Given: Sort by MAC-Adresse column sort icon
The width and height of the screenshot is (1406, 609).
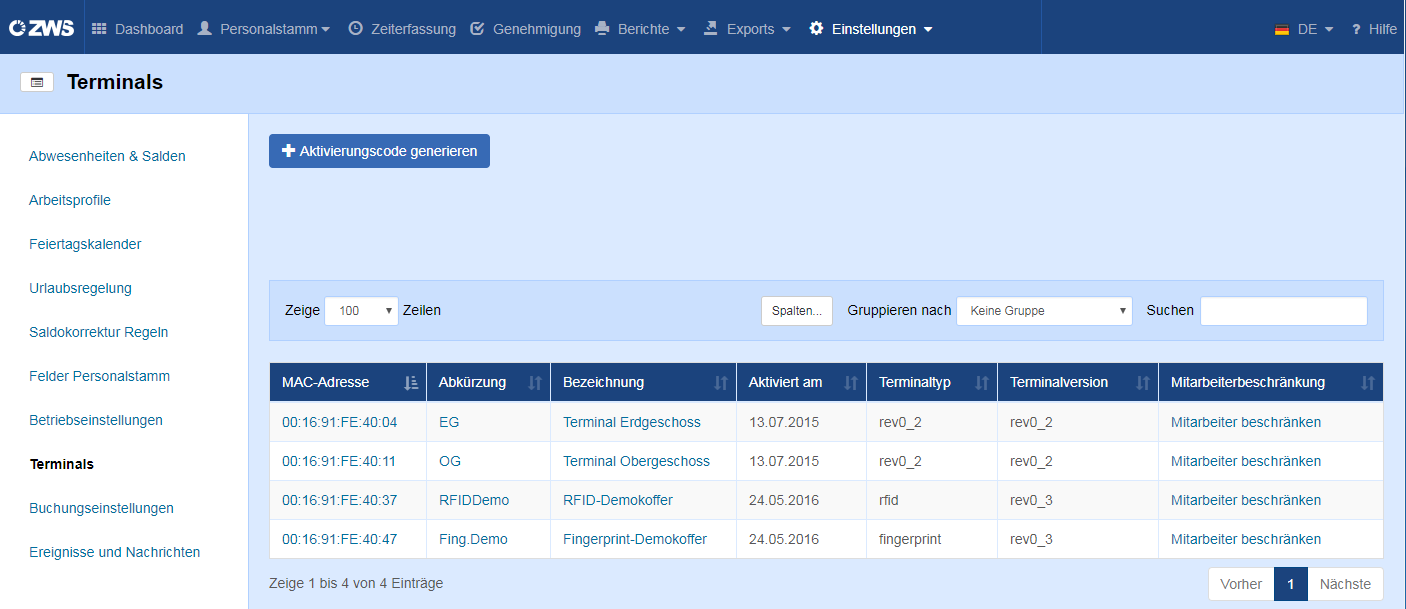Looking at the screenshot, I should pyautogui.click(x=411, y=382).
